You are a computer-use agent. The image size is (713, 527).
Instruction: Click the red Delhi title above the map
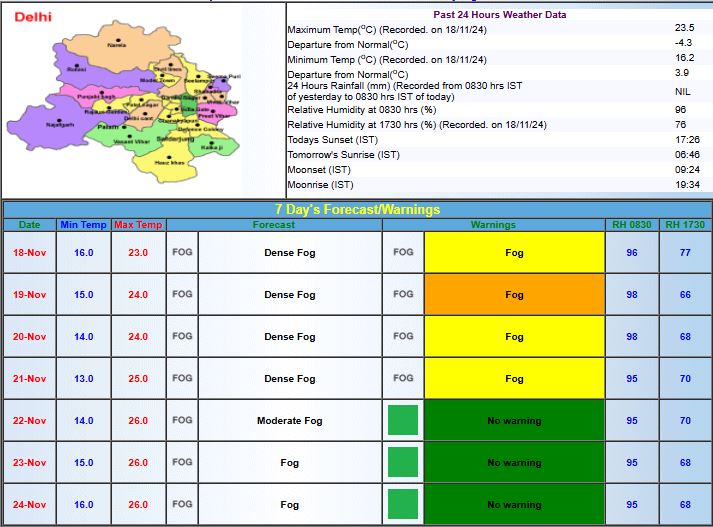(33, 17)
